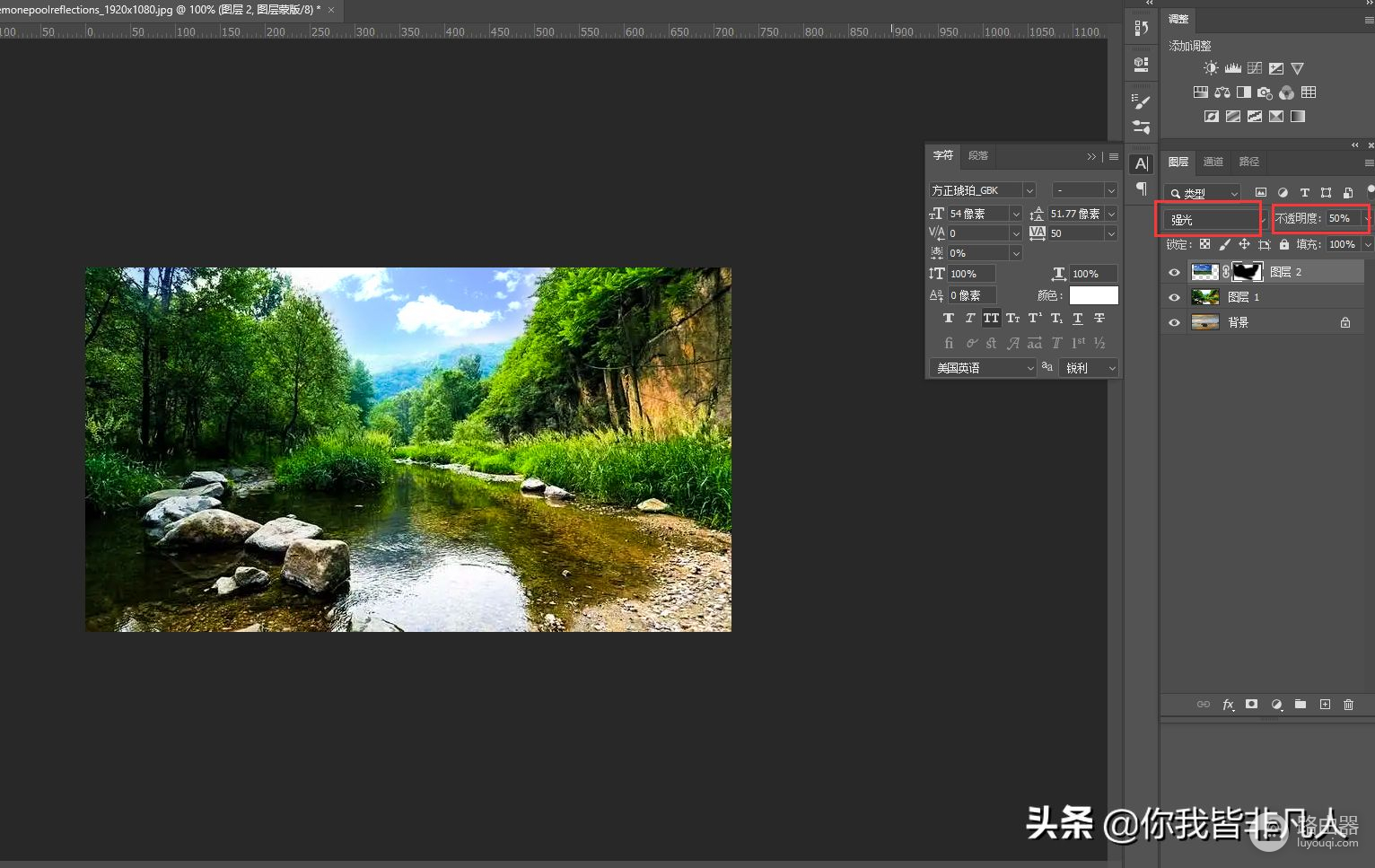Expand the 方正琥珀_GBK font dropdown

tap(1029, 190)
